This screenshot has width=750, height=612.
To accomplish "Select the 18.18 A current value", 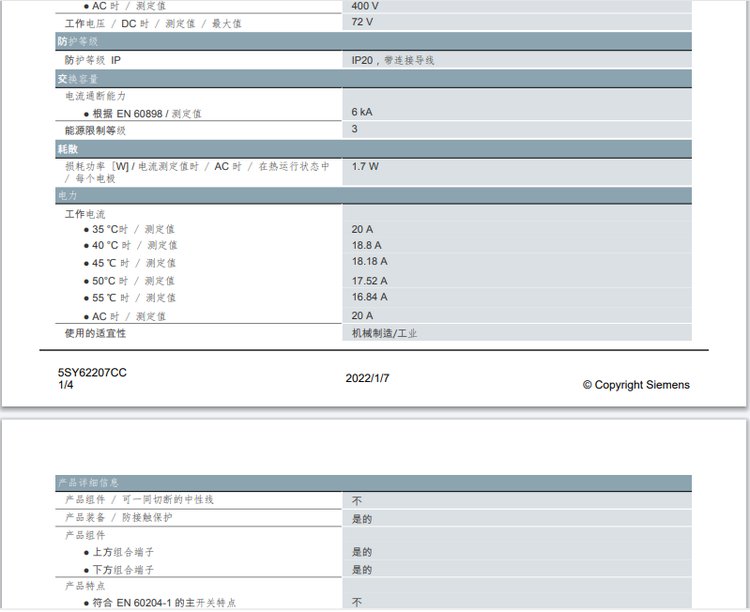I will 369,262.
